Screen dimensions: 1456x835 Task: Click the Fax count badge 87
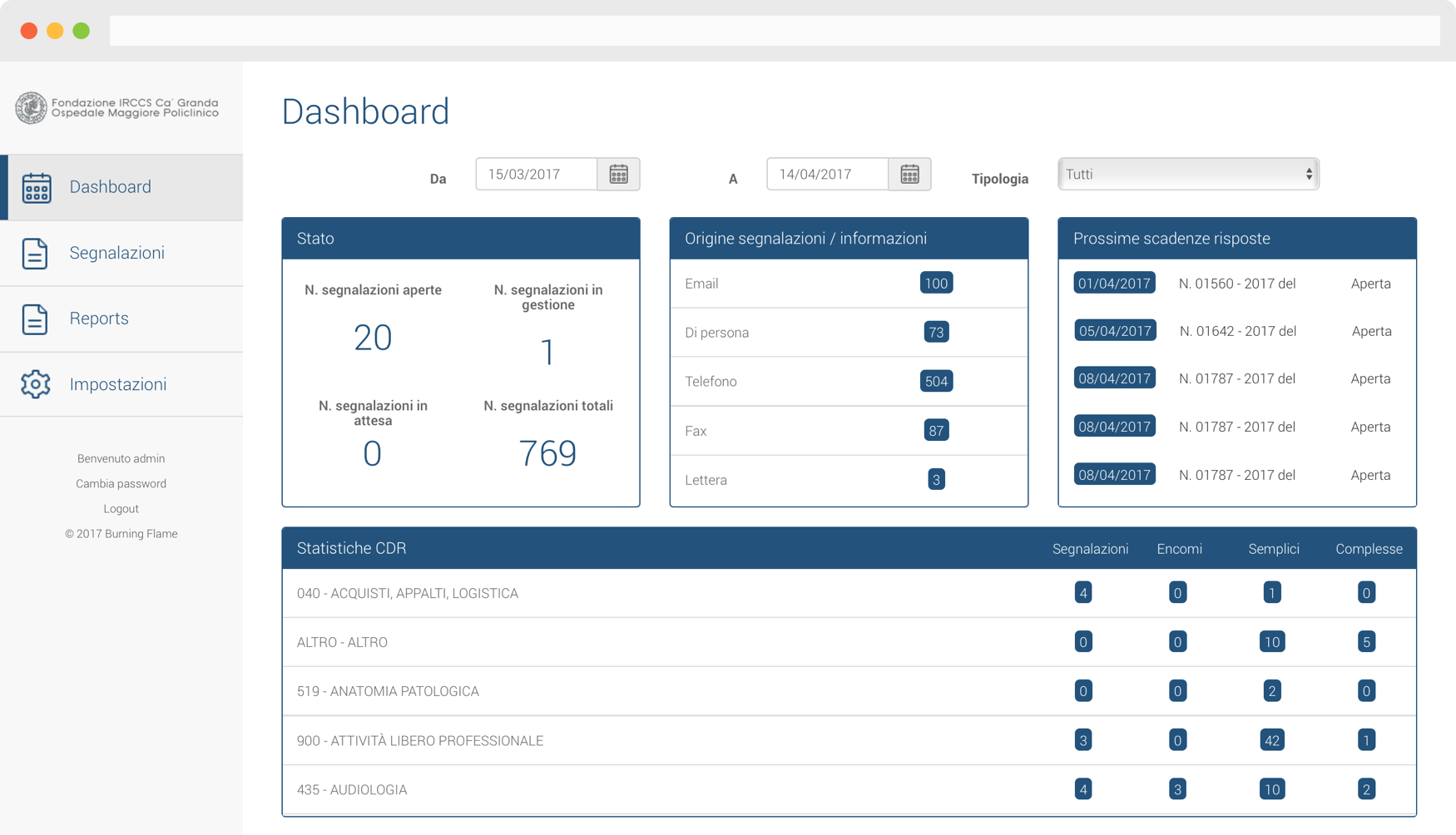click(x=936, y=430)
